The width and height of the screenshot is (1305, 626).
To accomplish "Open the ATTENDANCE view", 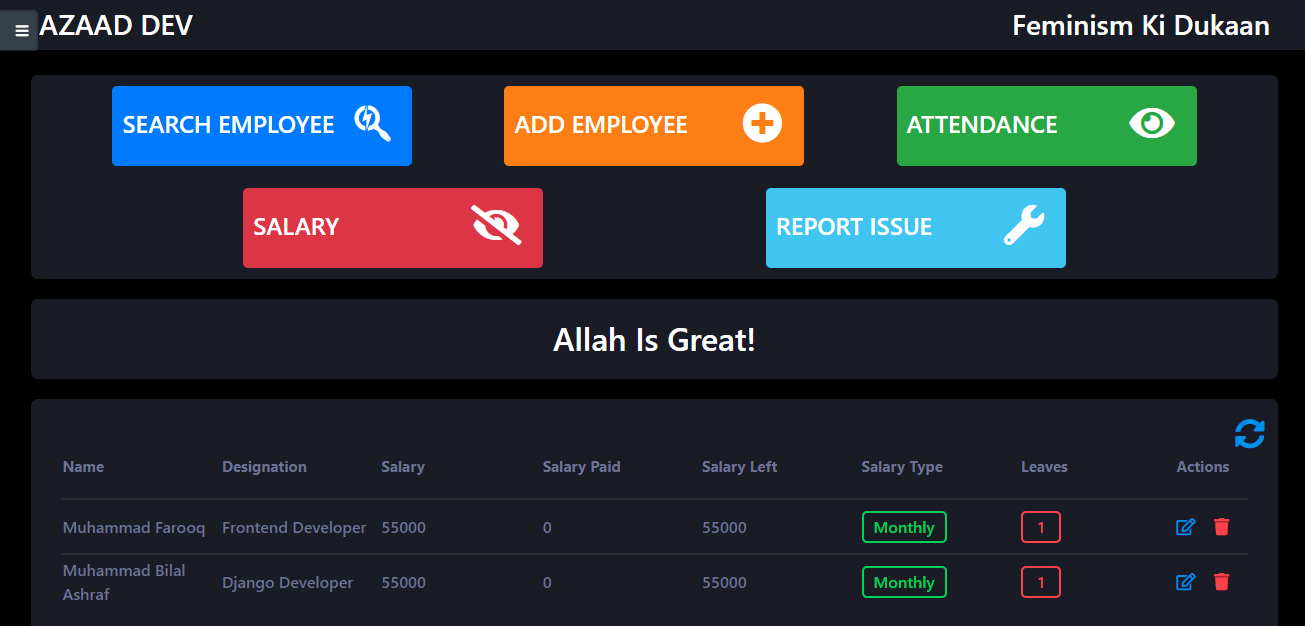I will point(1046,125).
